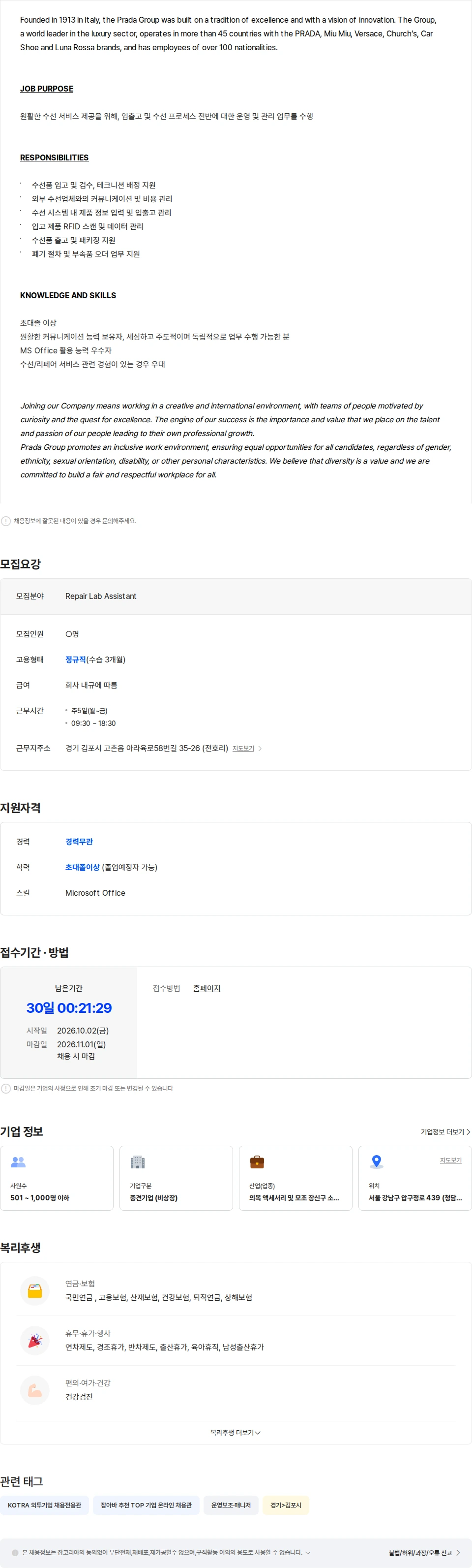Screen dimensions: 472x1568
Task: Open 지도보기 next to work address
Action: (x=247, y=748)
